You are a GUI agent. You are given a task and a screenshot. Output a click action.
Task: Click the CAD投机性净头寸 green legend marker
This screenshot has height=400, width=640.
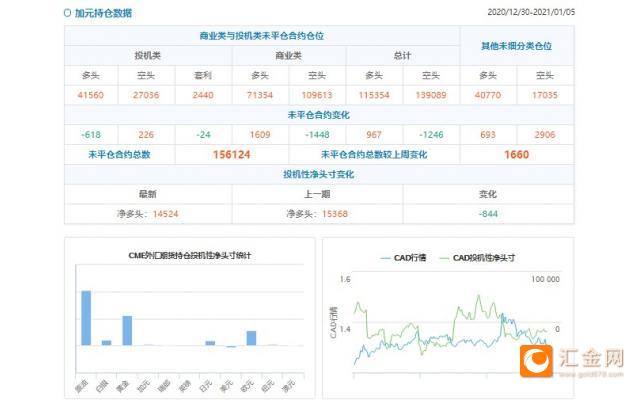[444, 258]
